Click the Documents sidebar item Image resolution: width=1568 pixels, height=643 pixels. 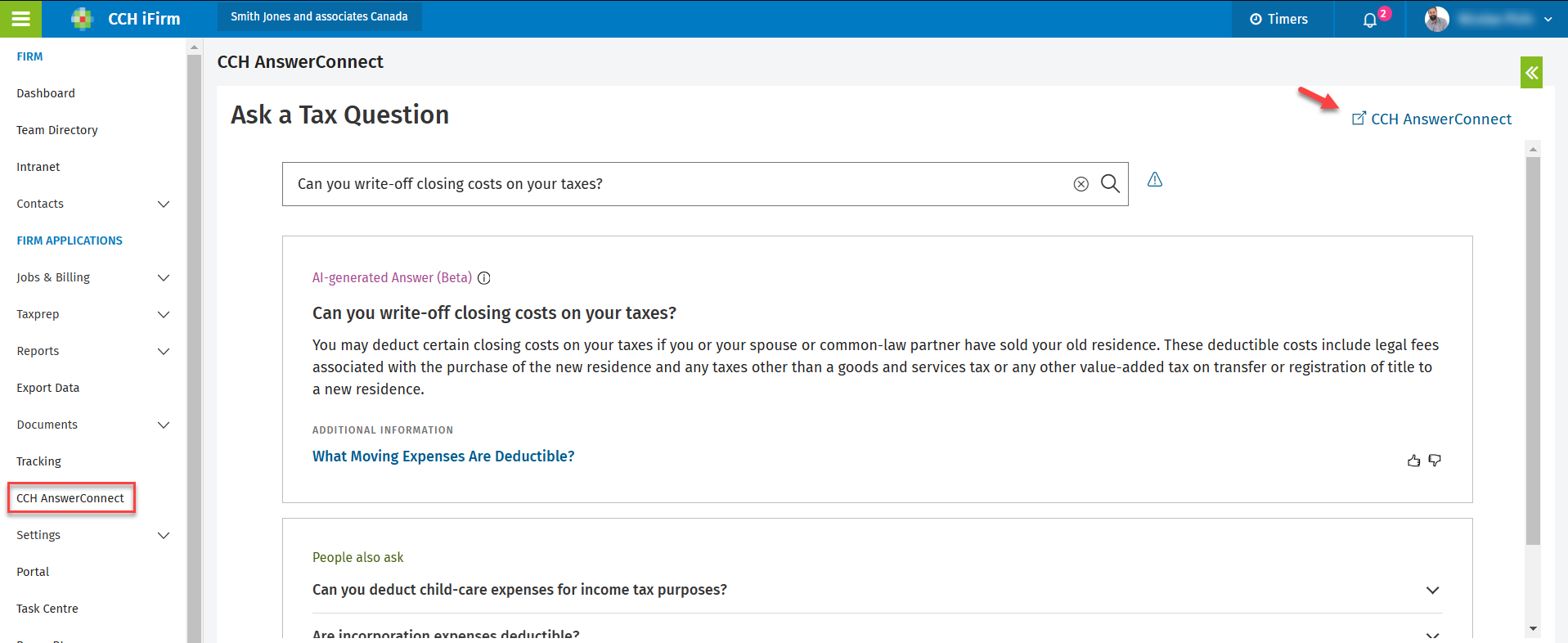[47, 425]
